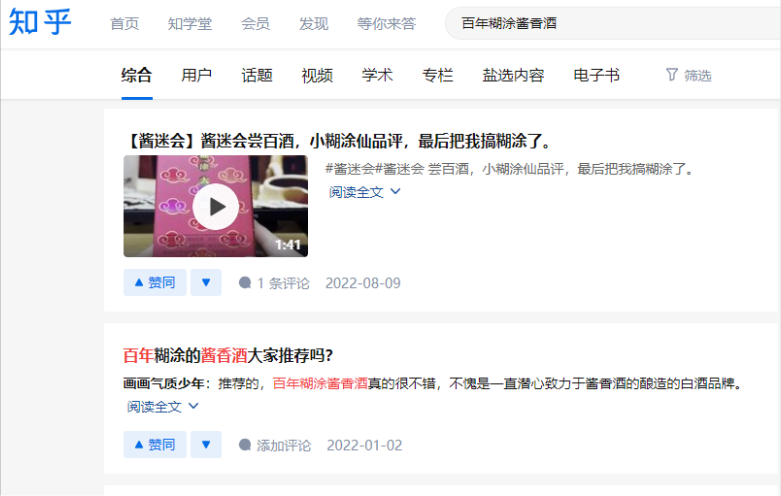This screenshot has width=781, height=496.
Task: Click the search box containing 百年糊涂酱香酒
Action: (613, 23)
